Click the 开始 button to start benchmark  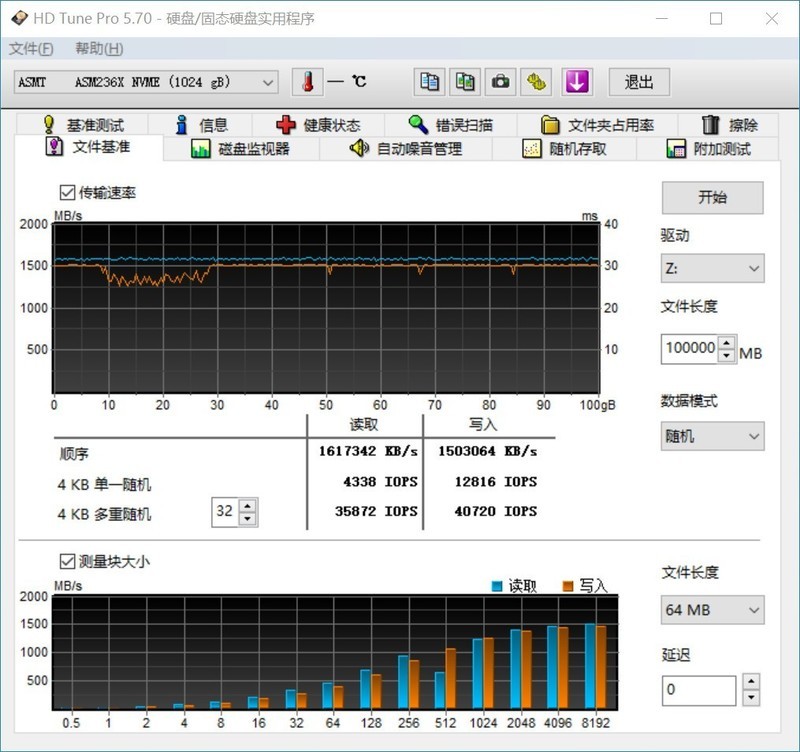712,198
